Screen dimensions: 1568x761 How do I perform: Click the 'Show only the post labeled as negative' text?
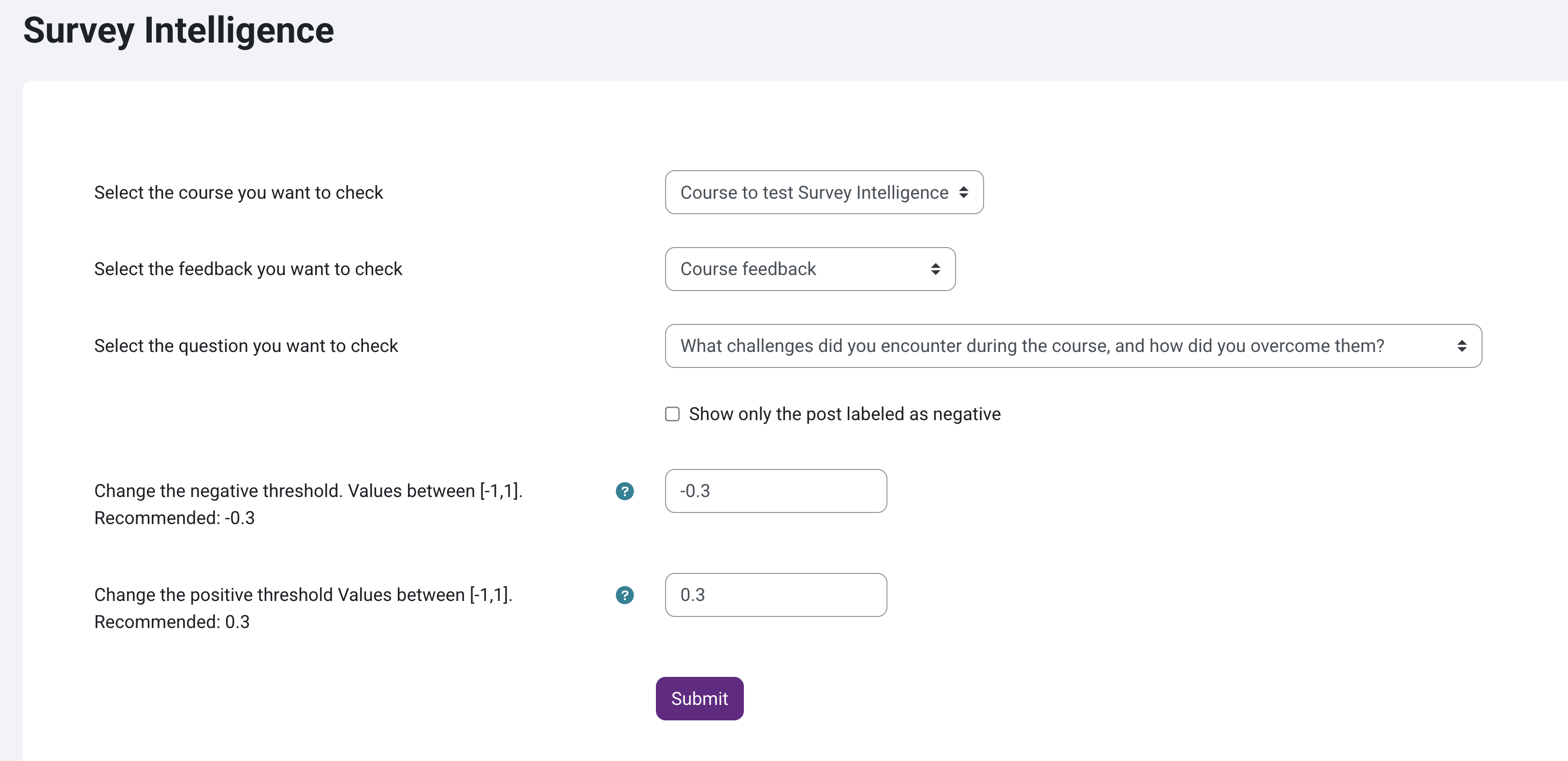tap(844, 414)
